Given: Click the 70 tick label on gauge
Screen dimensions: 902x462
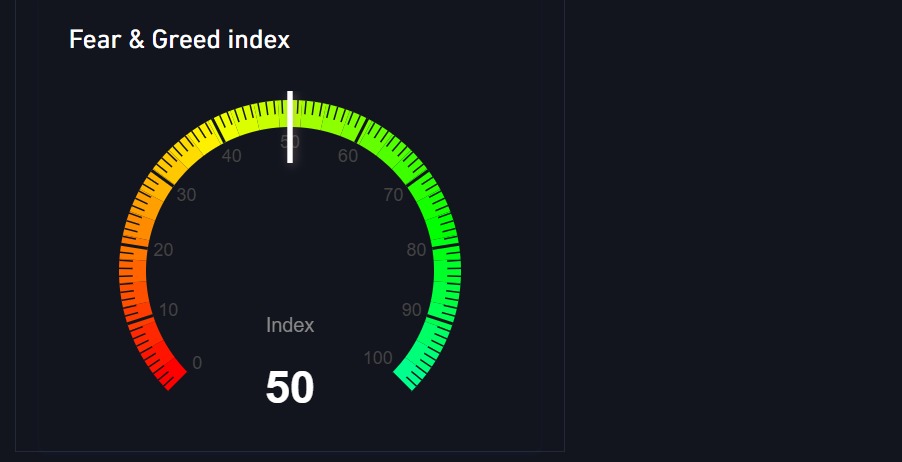Looking at the screenshot, I should tap(394, 195).
